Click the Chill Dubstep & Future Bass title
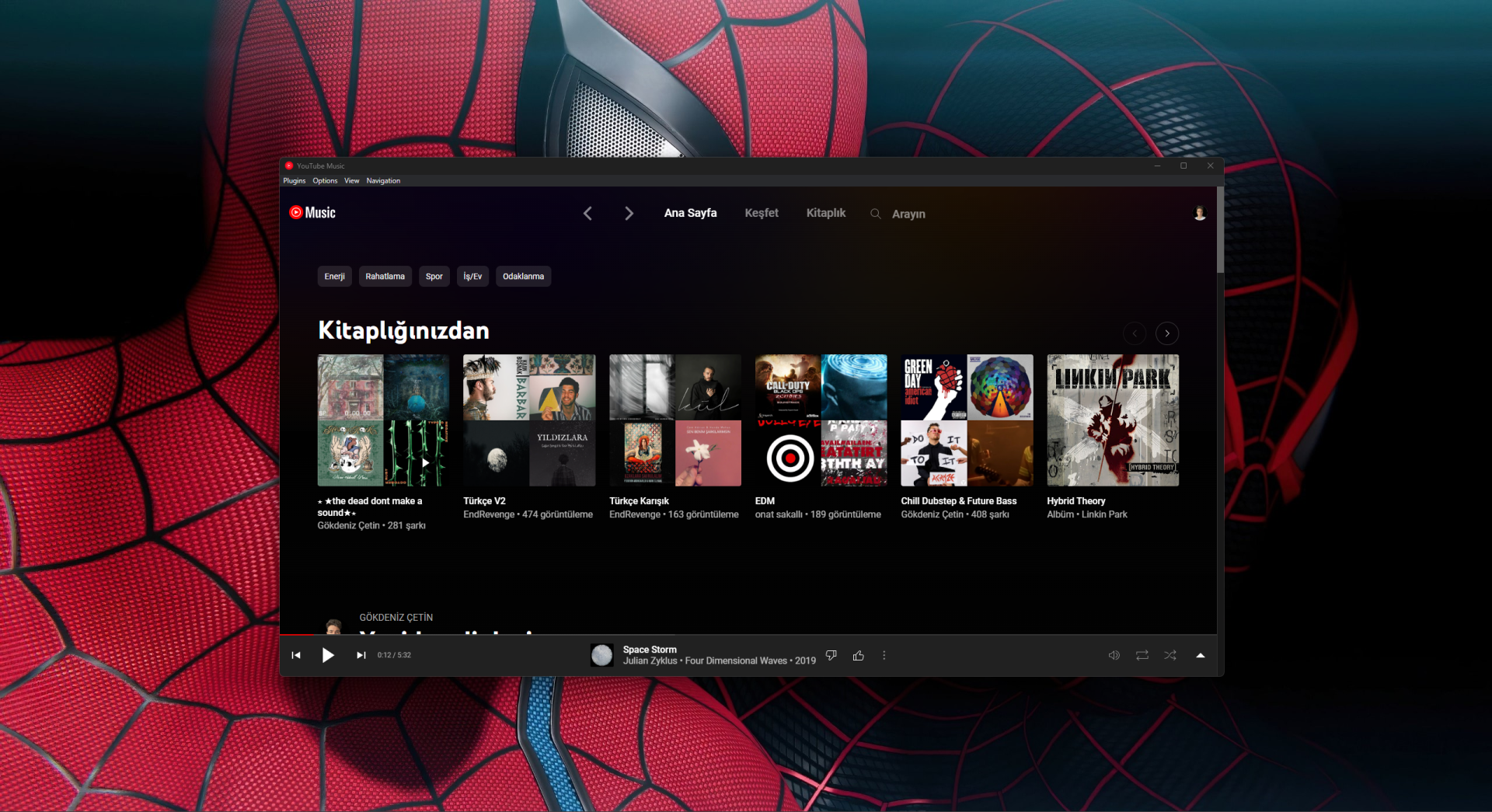1492x812 pixels. pos(959,501)
